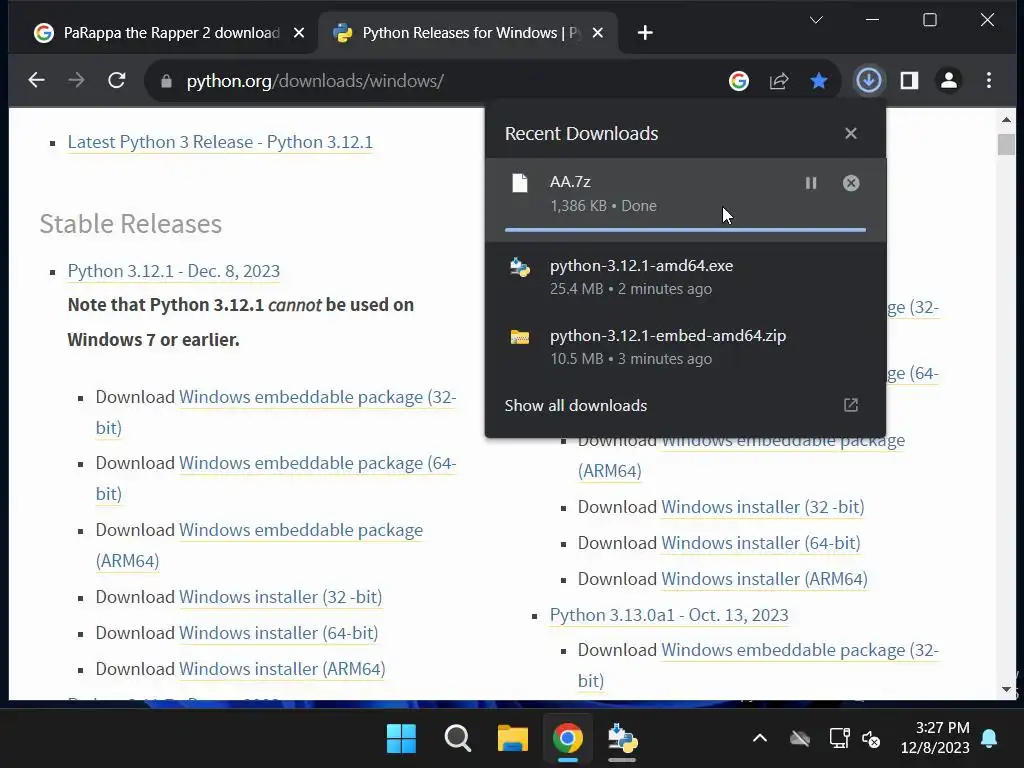Open the side panel
This screenshot has width=1024, height=768.
pos(909,81)
